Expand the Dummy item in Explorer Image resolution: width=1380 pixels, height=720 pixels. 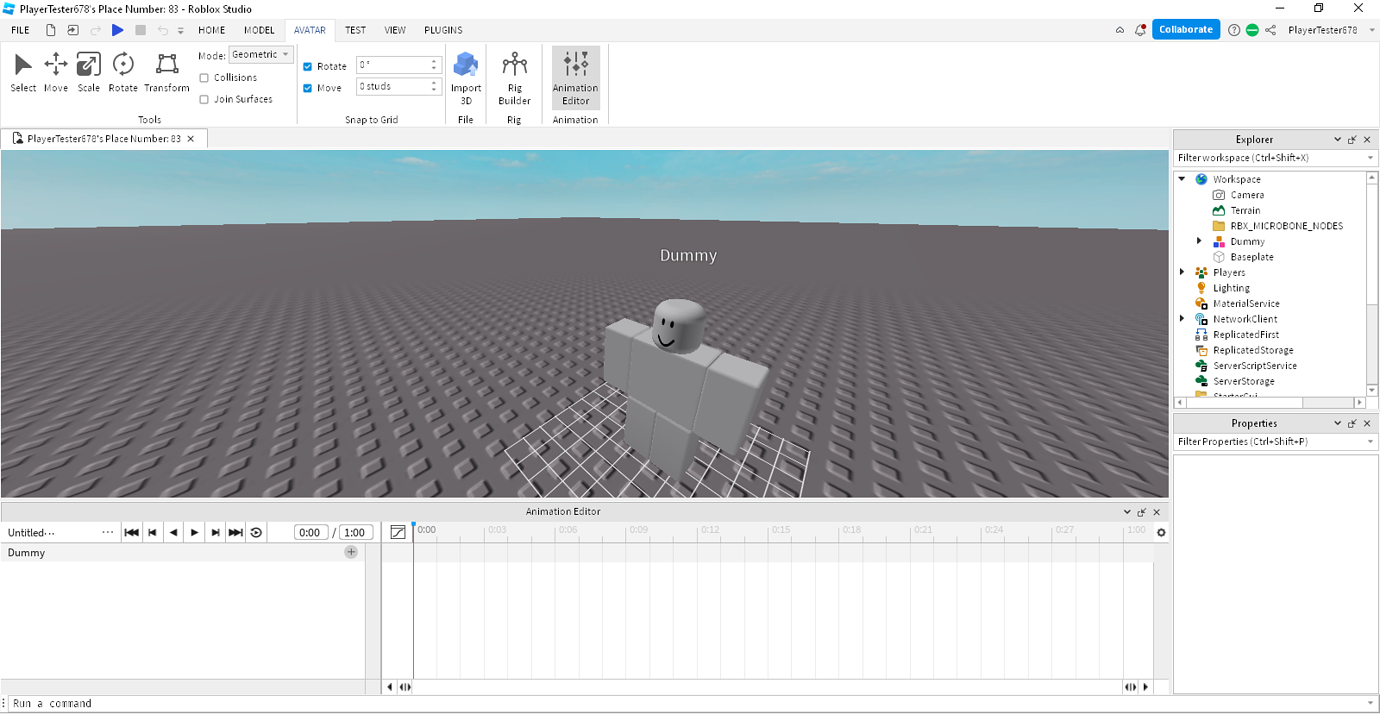(1200, 241)
